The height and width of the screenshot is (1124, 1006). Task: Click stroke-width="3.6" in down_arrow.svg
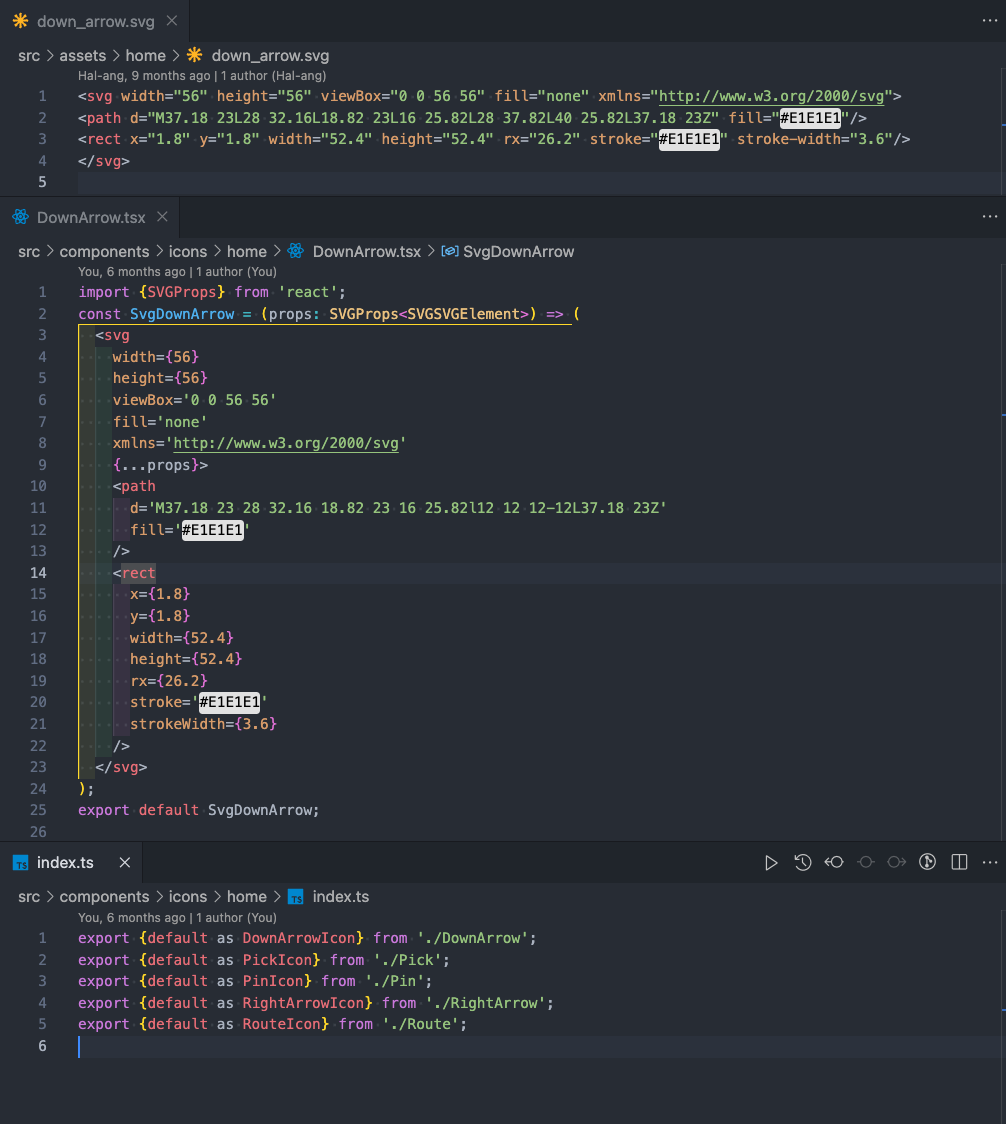coord(815,139)
